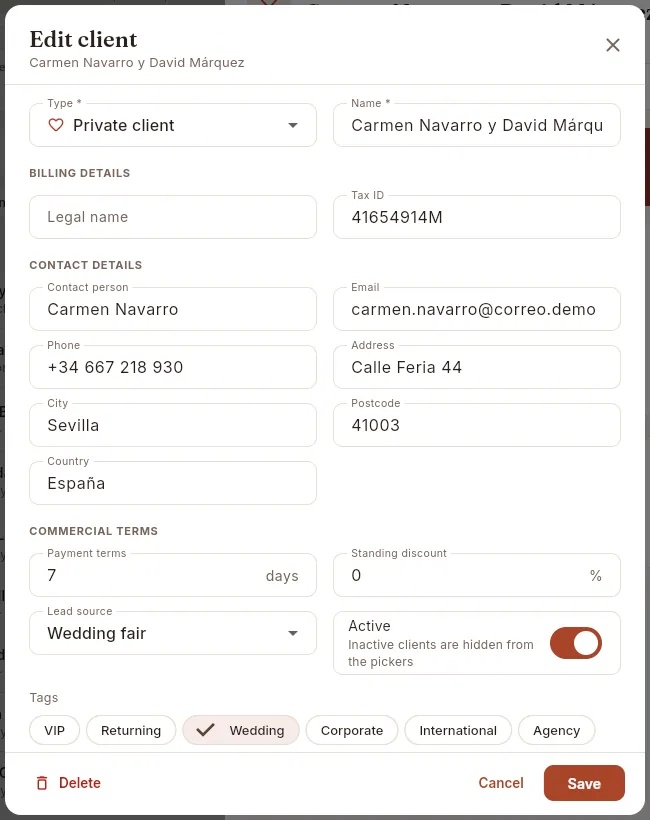Image resolution: width=650 pixels, height=820 pixels.
Task: Click the 'BILLING DETAILS' heading
Action: tap(79, 173)
